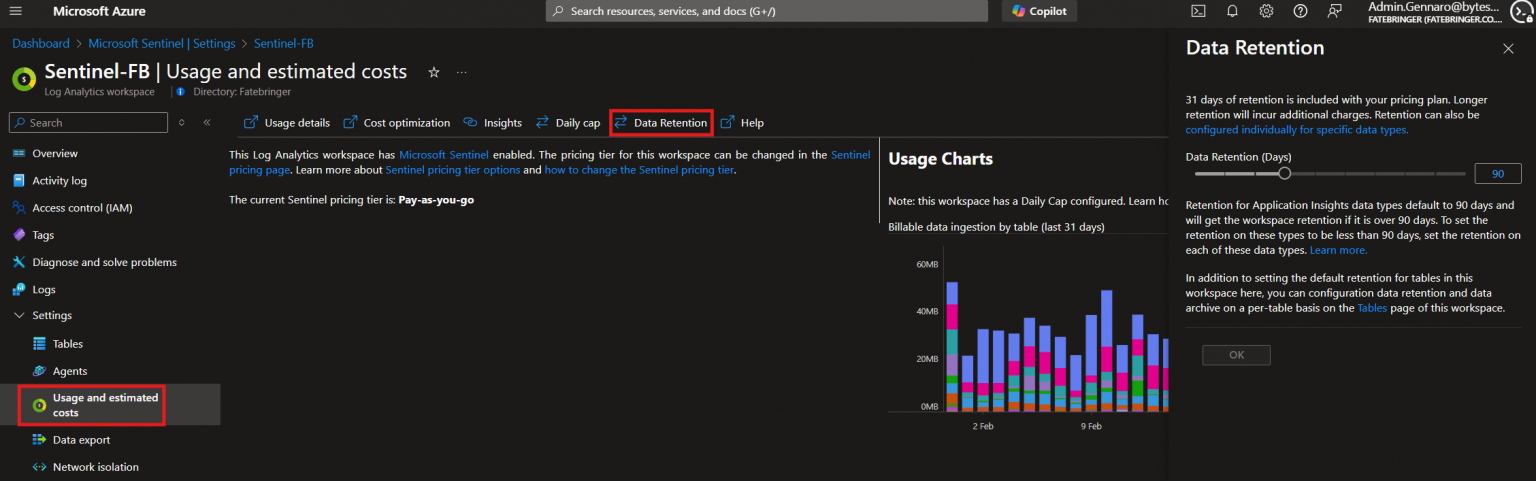The height and width of the screenshot is (481, 1536).
Task: Open the Tables item in the sidebar
Action: pyautogui.click(x=68, y=344)
